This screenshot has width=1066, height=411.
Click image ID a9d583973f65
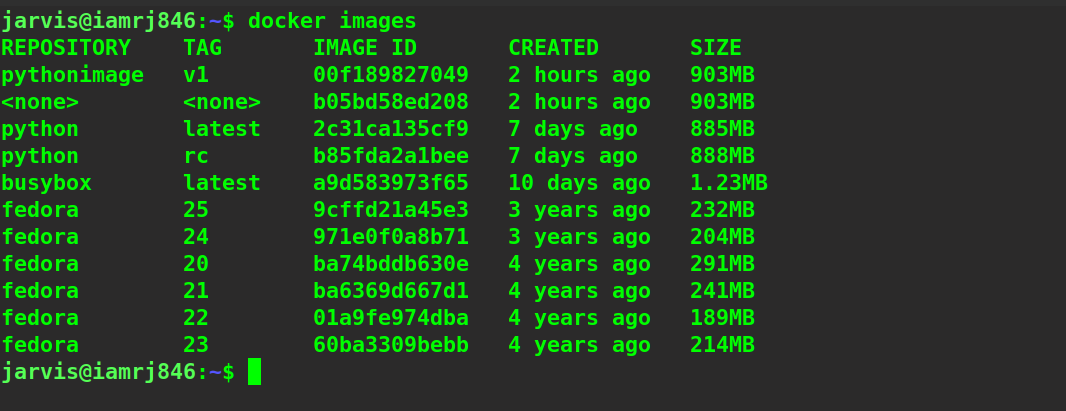pos(391,183)
